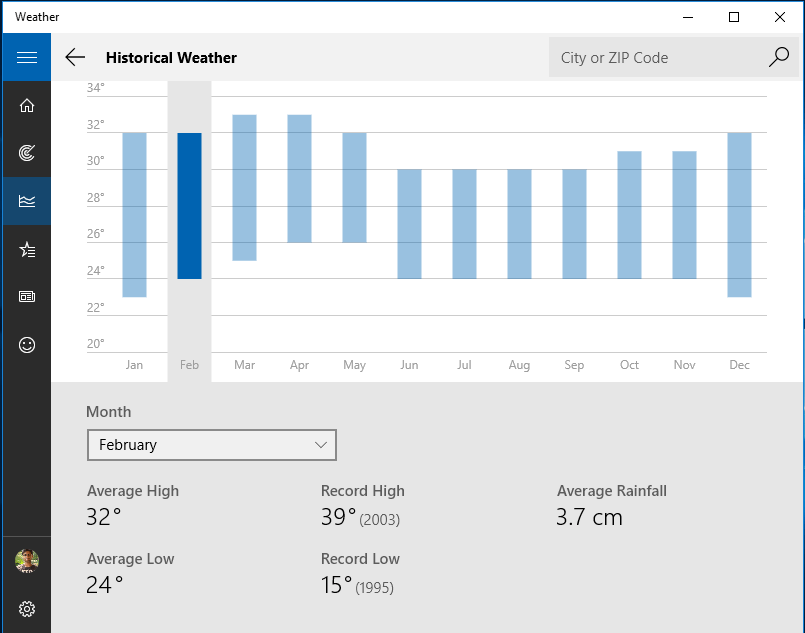Image resolution: width=805 pixels, height=633 pixels.
Task: Click the Jan month label
Action: point(135,365)
